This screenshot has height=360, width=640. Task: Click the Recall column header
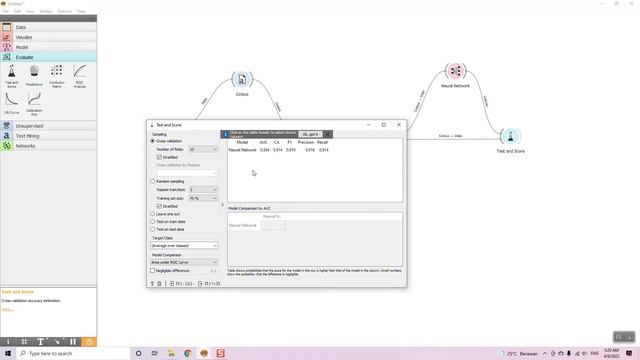coord(322,142)
